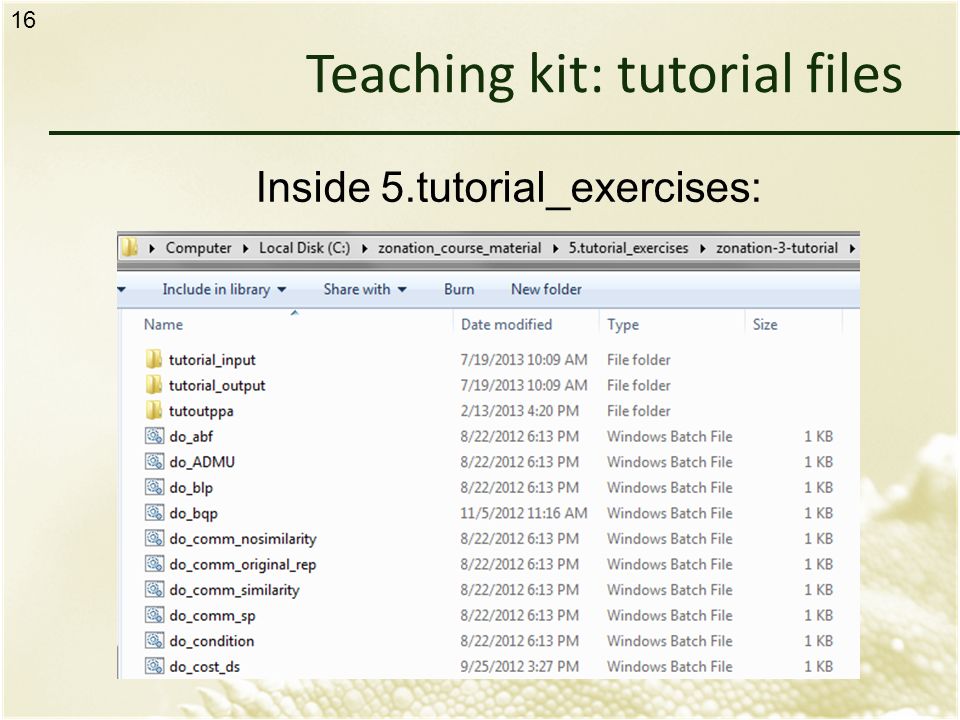Click the tutorial_input folder icon
Image resolution: width=960 pixels, height=720 pixels.
[x=154, y=359]
